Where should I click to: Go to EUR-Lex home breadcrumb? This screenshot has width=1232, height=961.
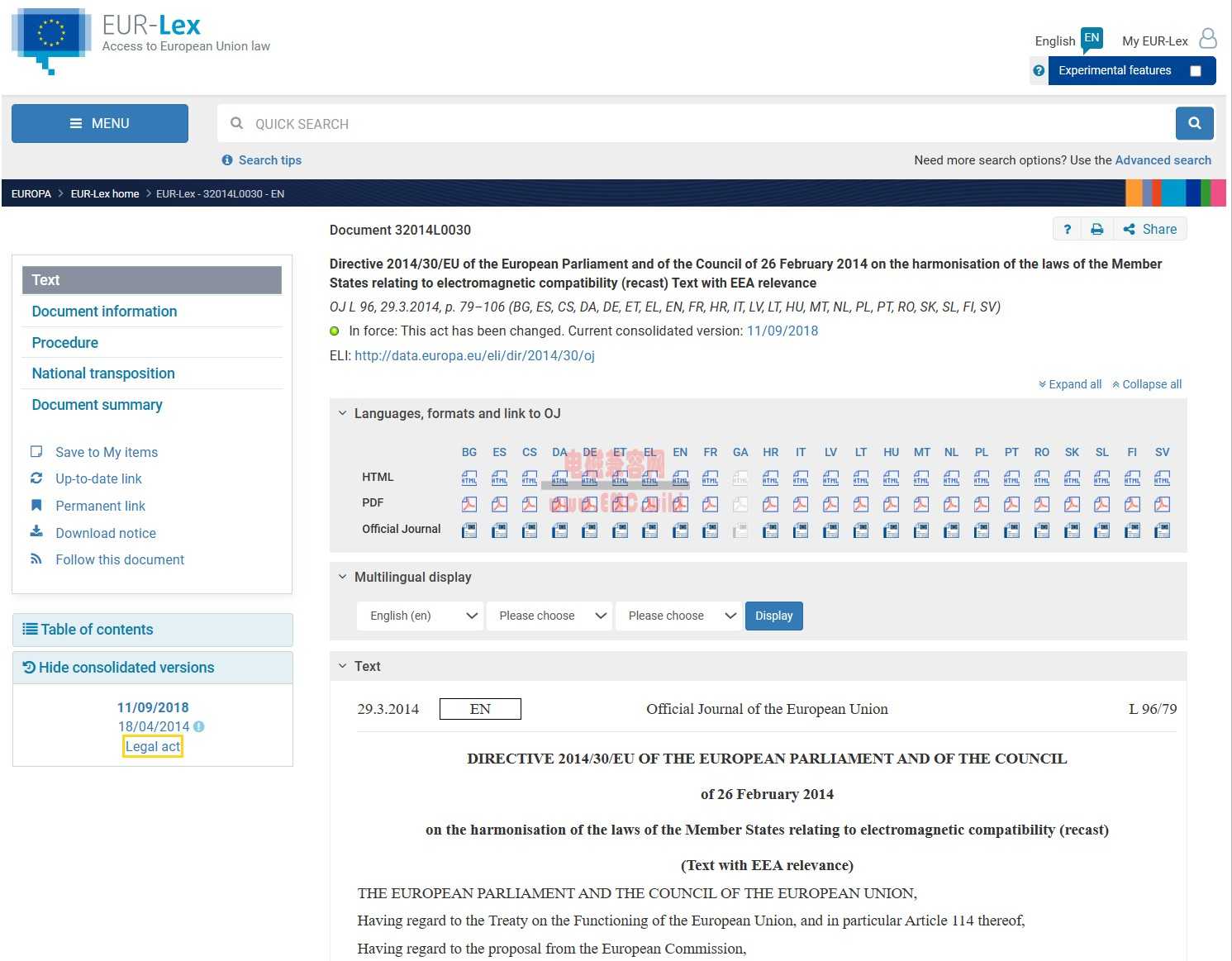[x=105, y=193]
